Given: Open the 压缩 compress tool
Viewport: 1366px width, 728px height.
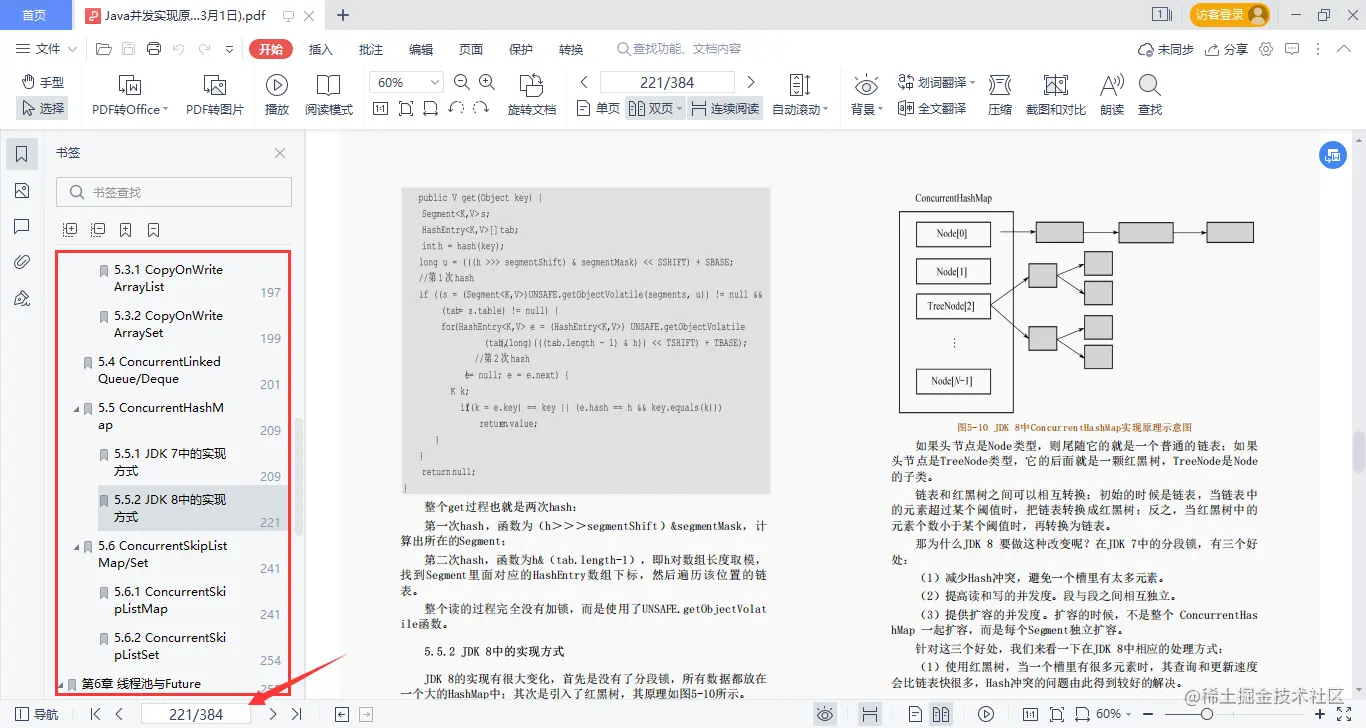Looking at the screenshot, I should click(x=1000, y=96).
